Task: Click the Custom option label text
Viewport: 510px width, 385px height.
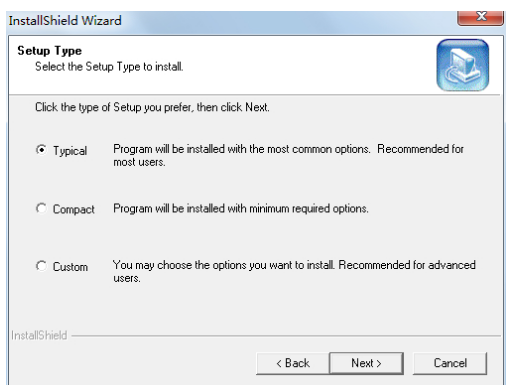Action: 70,267
